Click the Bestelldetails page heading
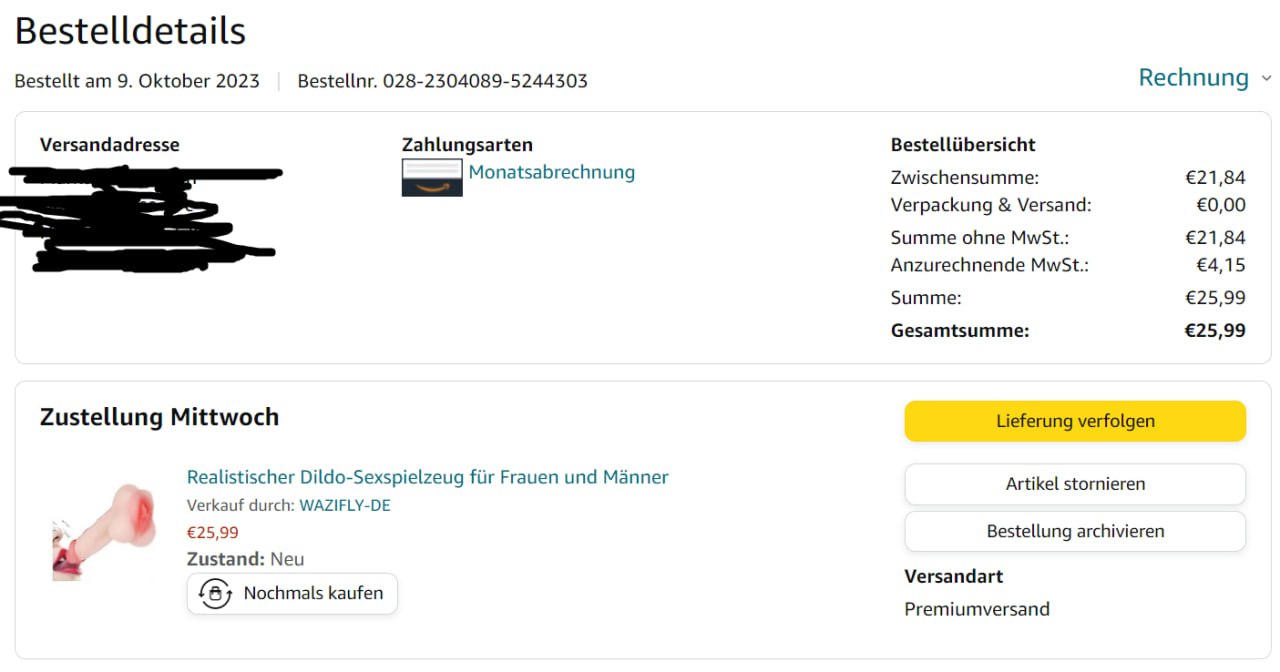The height and width of the screenshot is (672, 1280). pyautogui.click(x=130, y=31)
